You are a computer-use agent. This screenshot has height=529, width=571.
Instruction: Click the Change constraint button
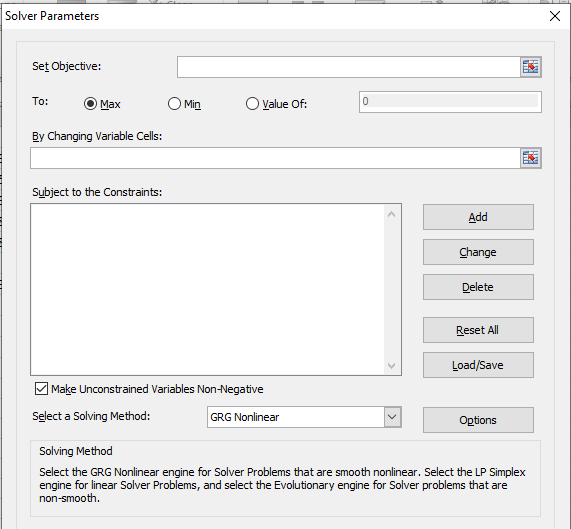(x=478, y=252)
